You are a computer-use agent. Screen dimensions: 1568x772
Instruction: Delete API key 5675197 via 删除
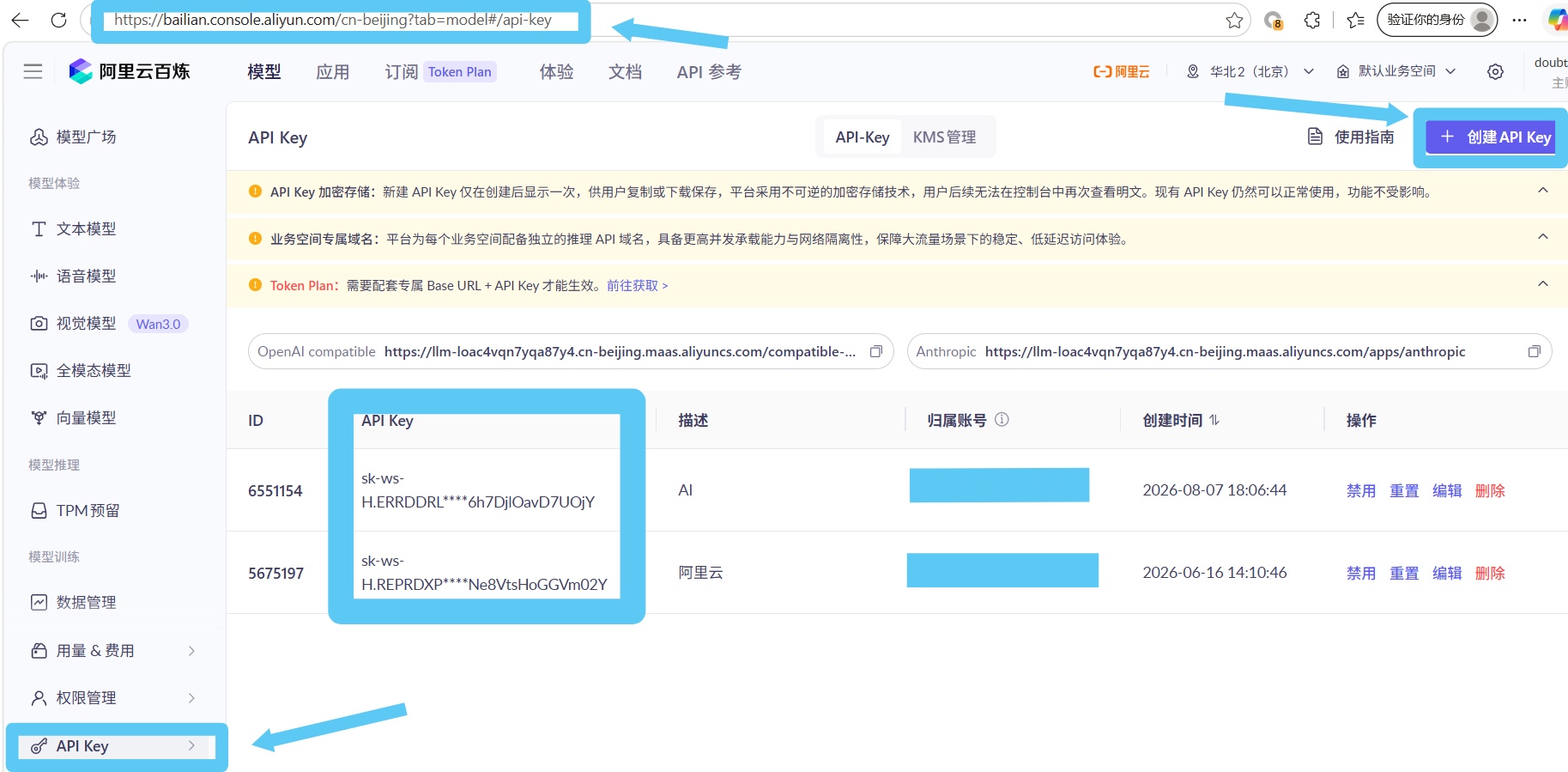[1490, 573]
